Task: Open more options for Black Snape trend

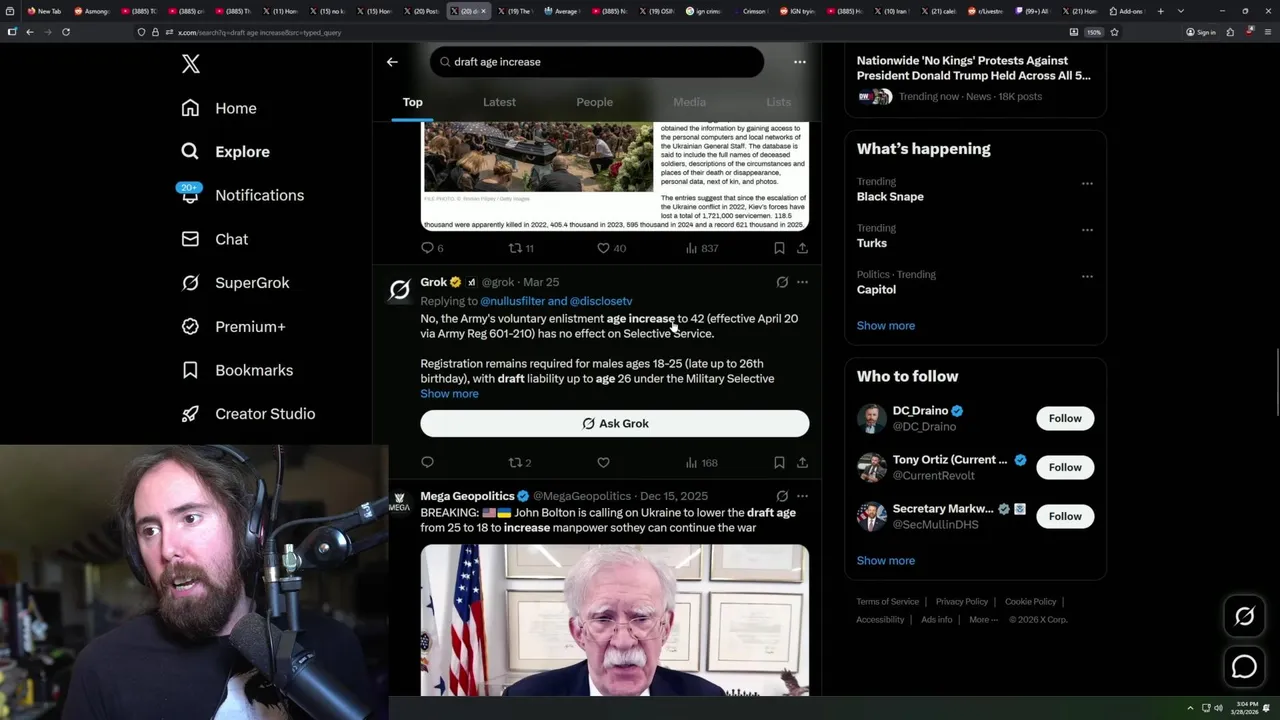Action: click(1087, 184)
